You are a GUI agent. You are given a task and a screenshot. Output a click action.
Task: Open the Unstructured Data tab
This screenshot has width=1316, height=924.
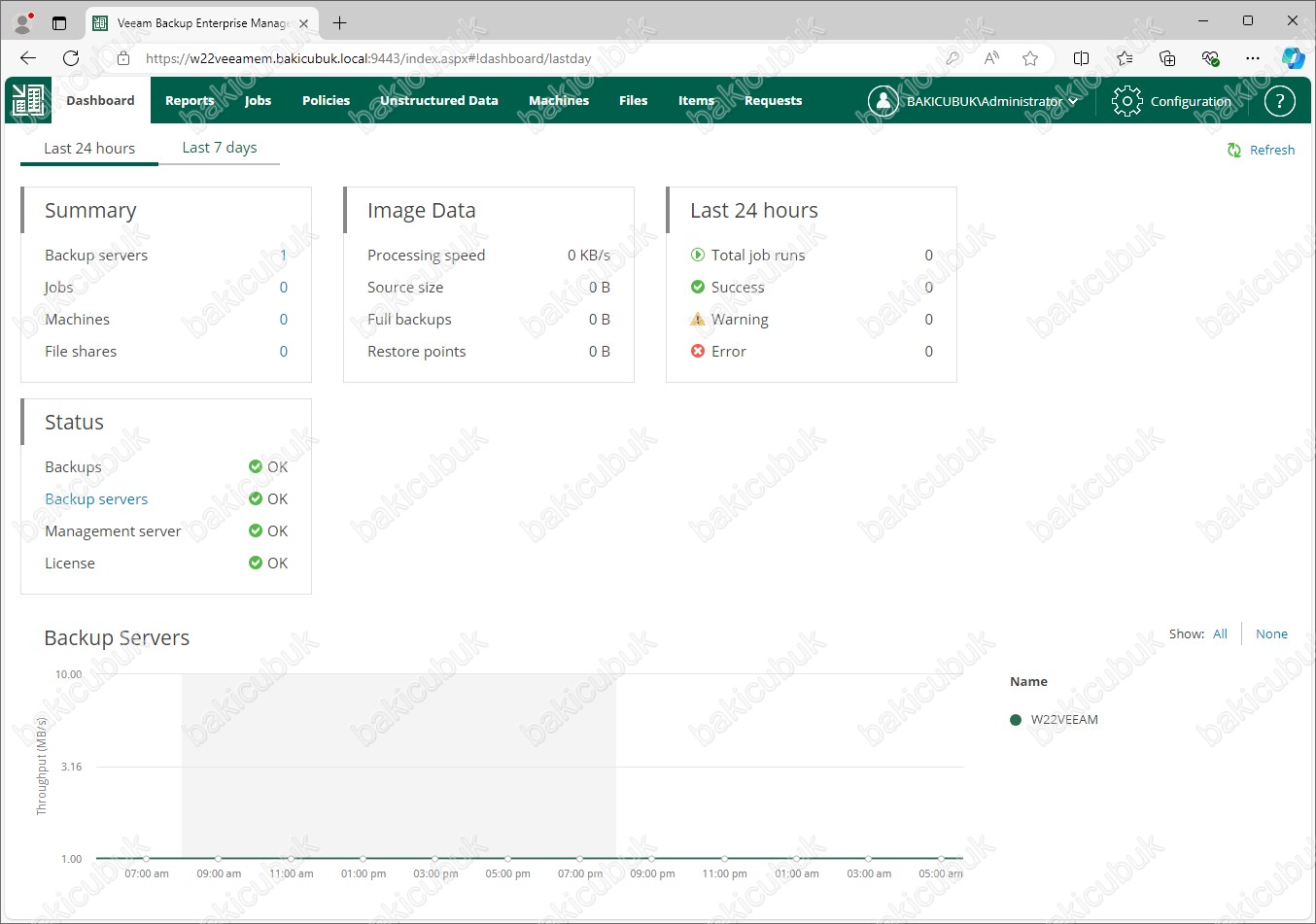pos(439,100)
